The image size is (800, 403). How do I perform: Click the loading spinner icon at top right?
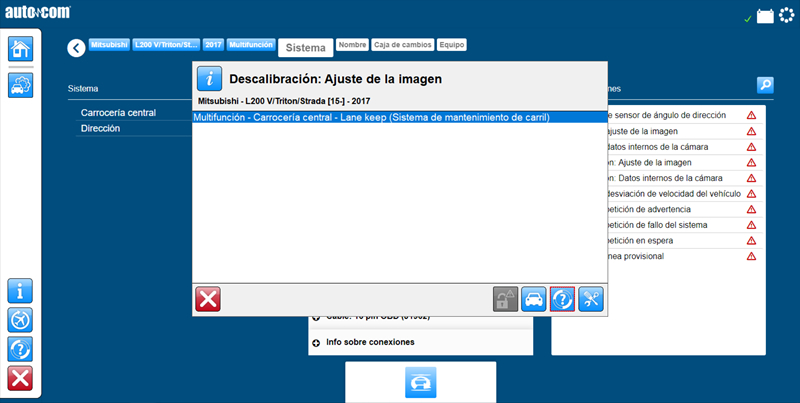pos(787,16)
